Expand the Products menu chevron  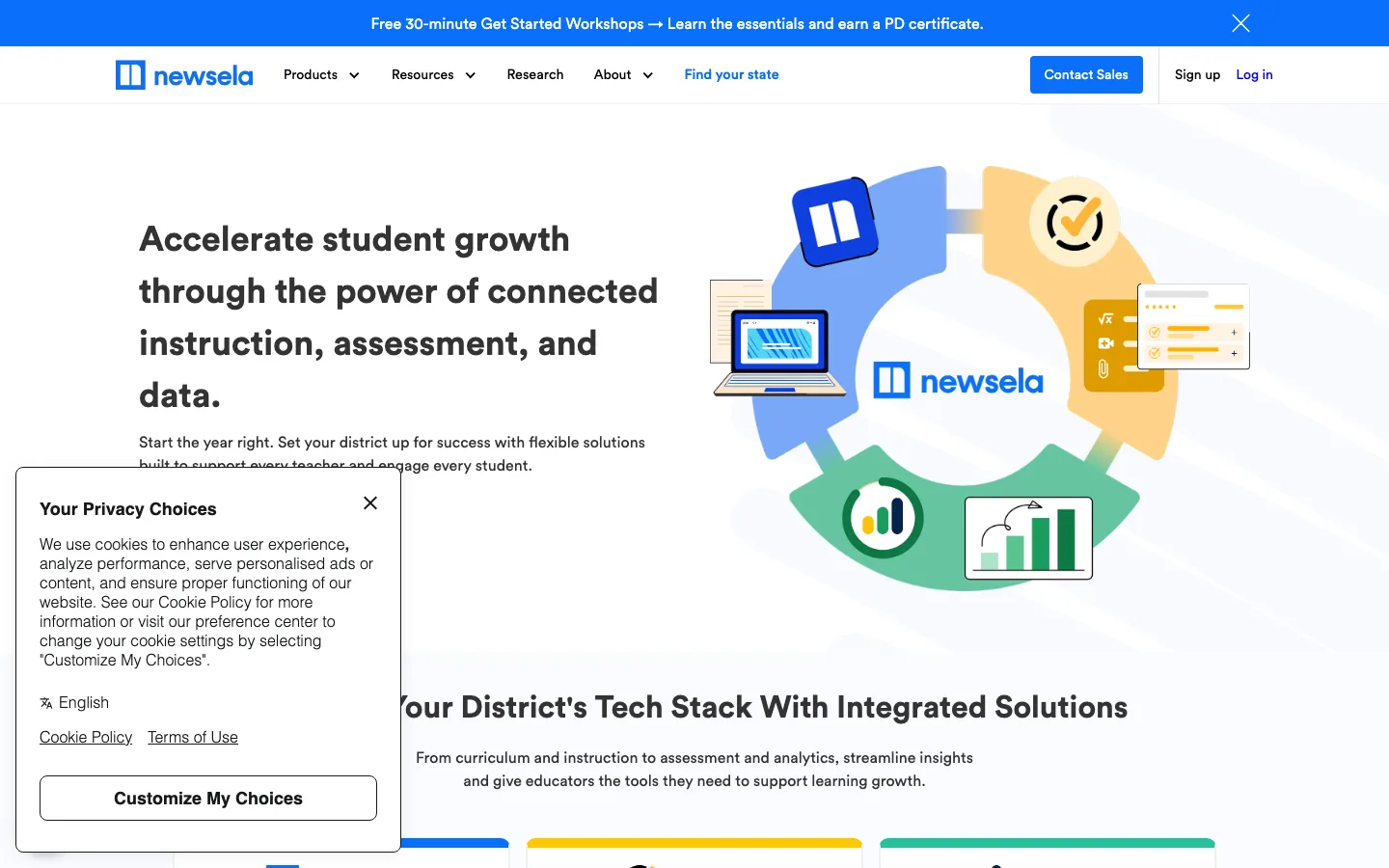(354, 75)
